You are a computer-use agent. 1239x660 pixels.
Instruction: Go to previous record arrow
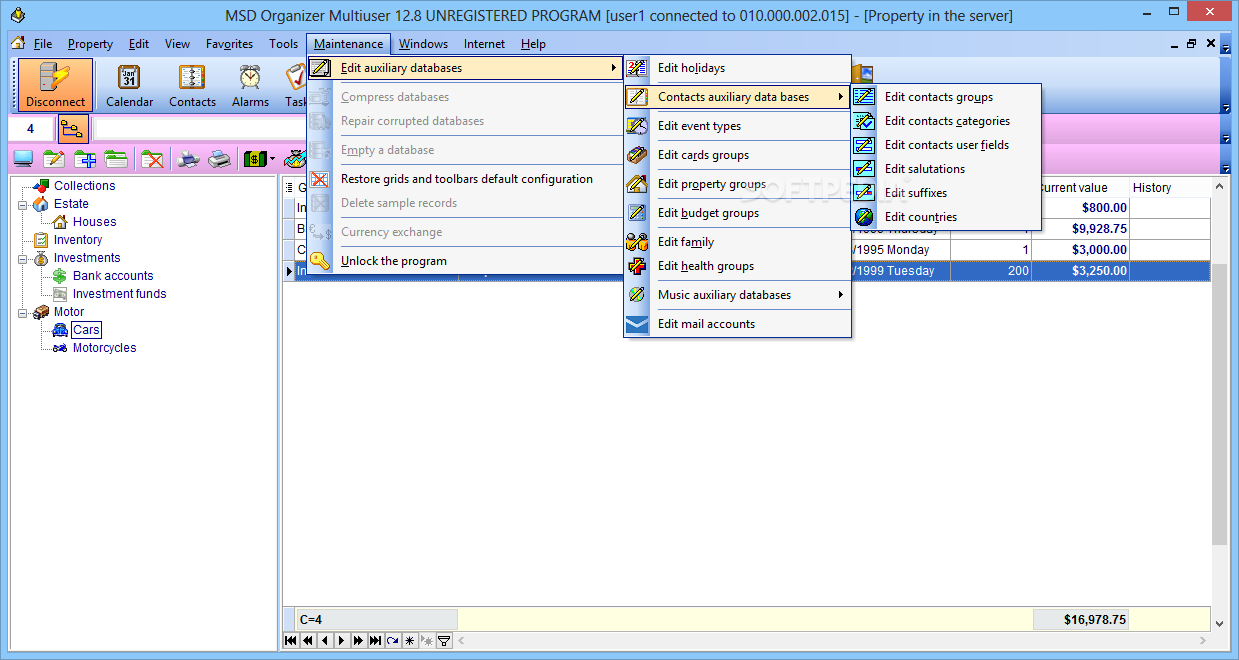coord(325,640)
